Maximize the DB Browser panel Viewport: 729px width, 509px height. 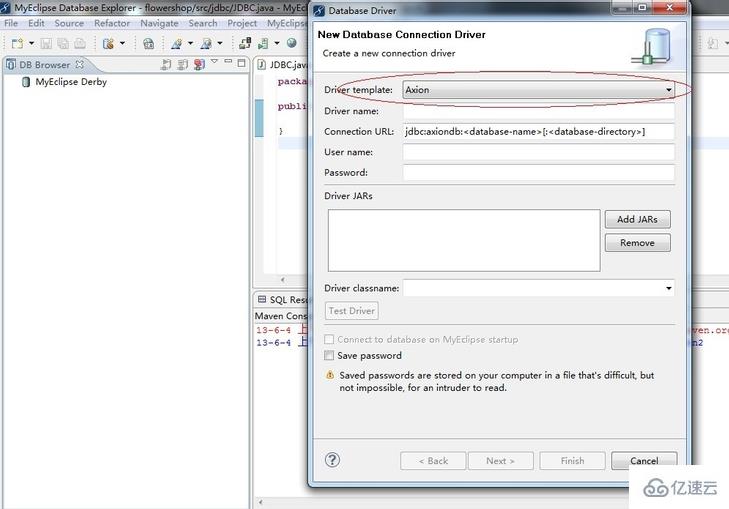pyautogui.click(x=241, y=63)
